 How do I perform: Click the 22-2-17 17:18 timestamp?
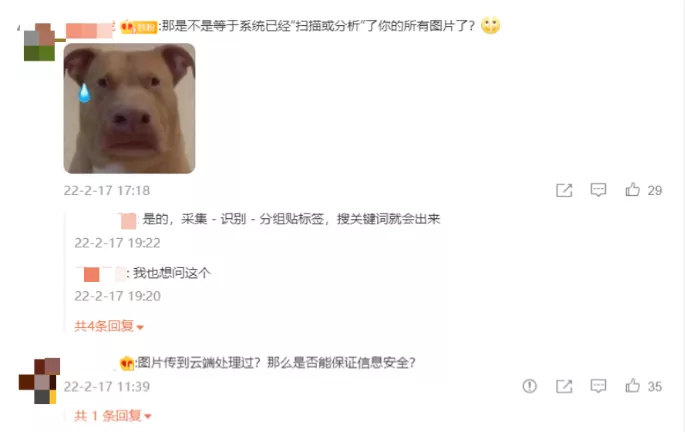(107, 190)
